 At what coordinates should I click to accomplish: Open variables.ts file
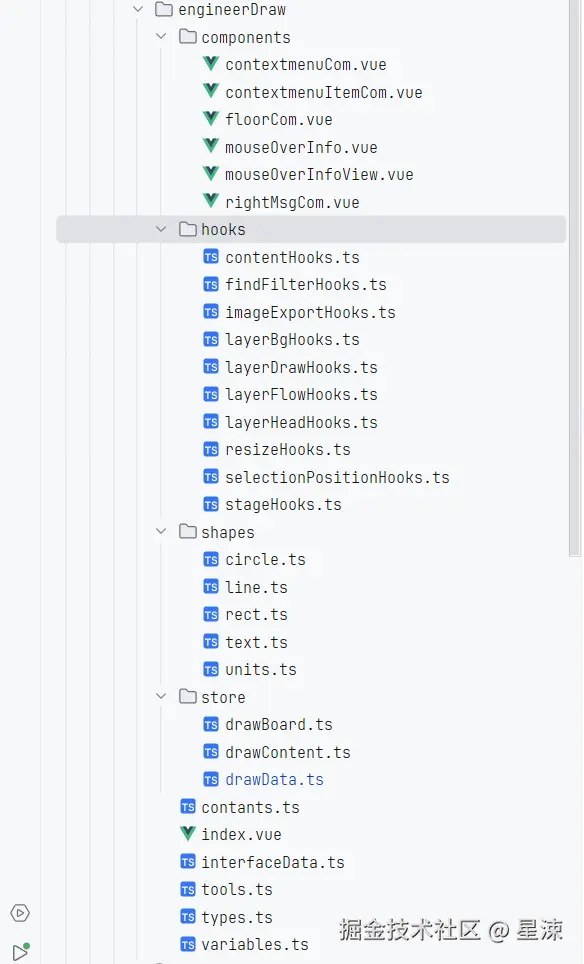tap(255, 944)
